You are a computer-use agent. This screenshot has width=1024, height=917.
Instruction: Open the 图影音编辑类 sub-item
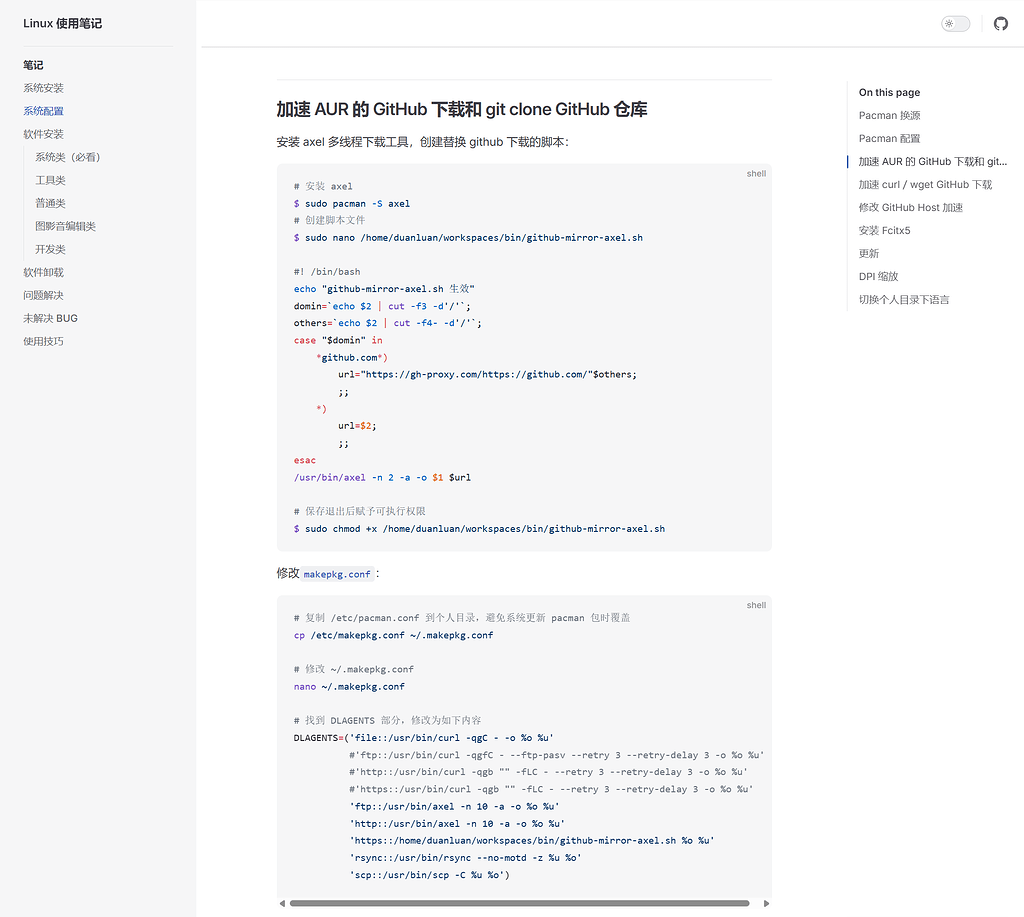click(x=65, y=226)
